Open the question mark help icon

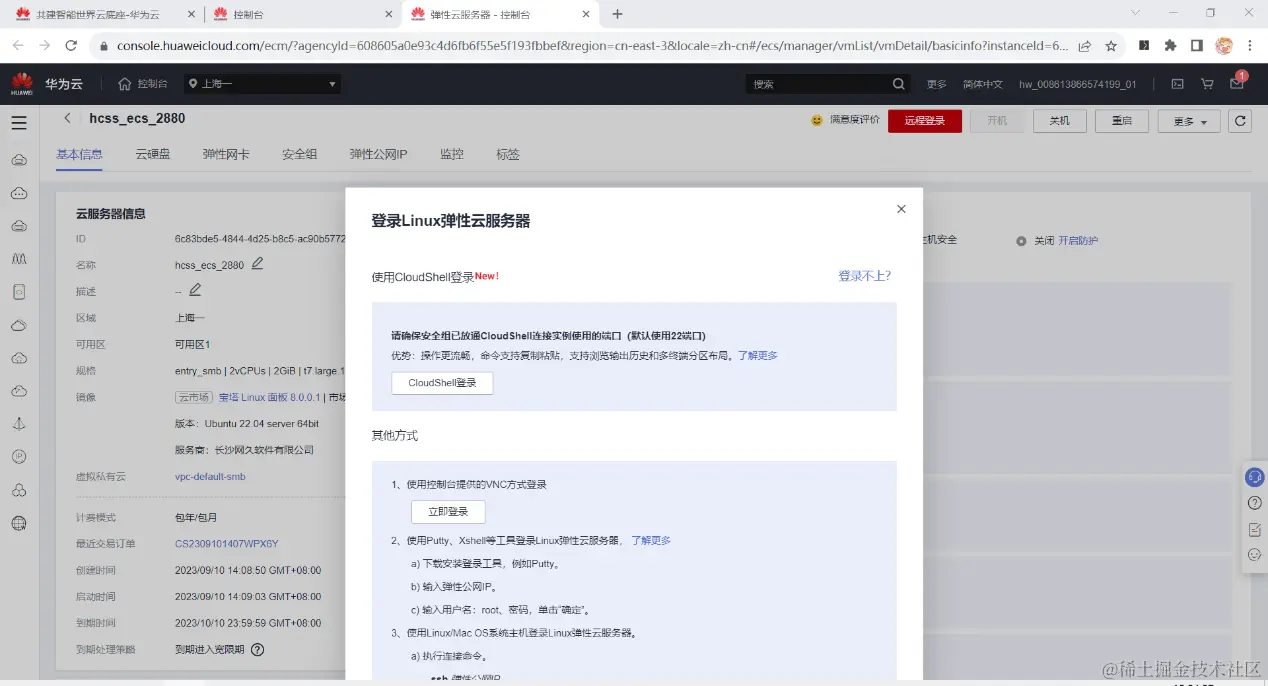coord(1254,503)
